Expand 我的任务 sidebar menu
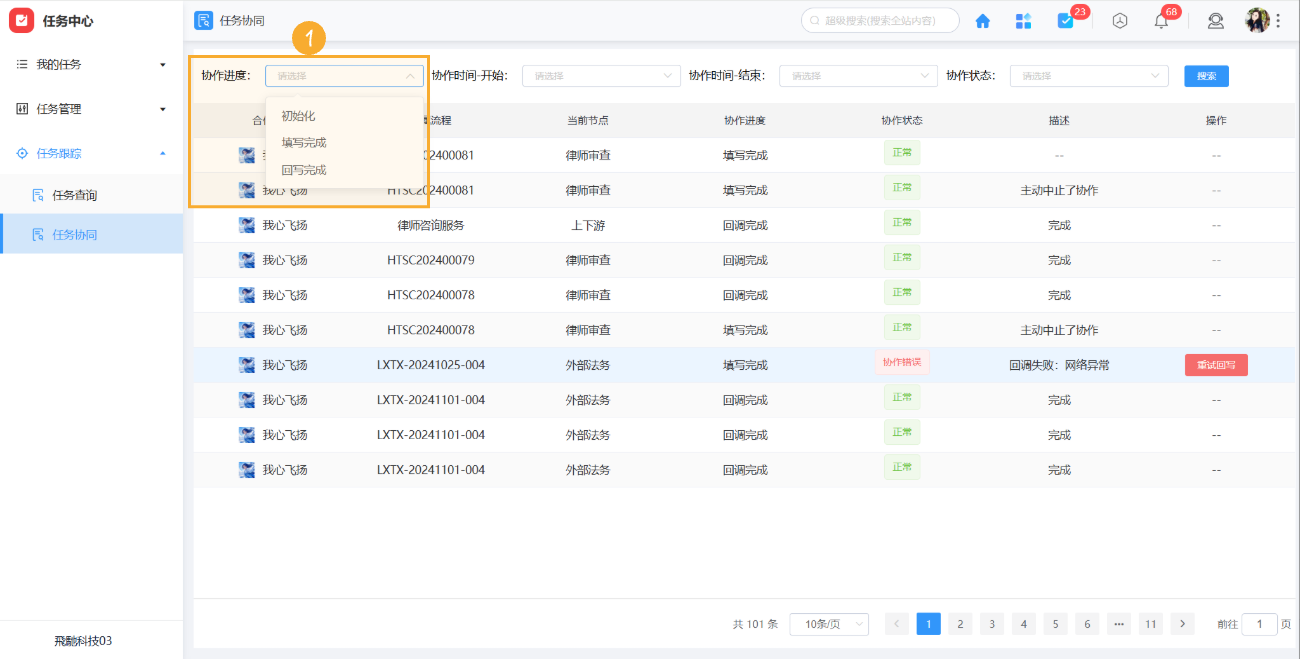 click(91, 64)
